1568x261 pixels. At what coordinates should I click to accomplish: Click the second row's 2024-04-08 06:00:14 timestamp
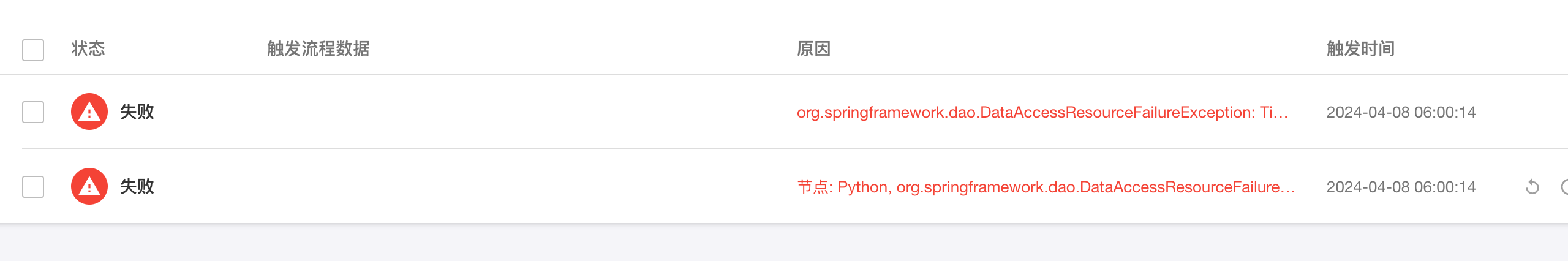tap(1401, 187)
